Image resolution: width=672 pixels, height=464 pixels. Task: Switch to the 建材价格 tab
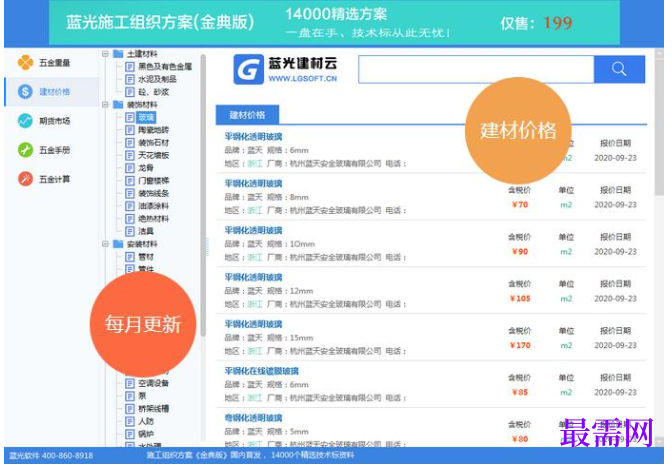tap(247, 115)
